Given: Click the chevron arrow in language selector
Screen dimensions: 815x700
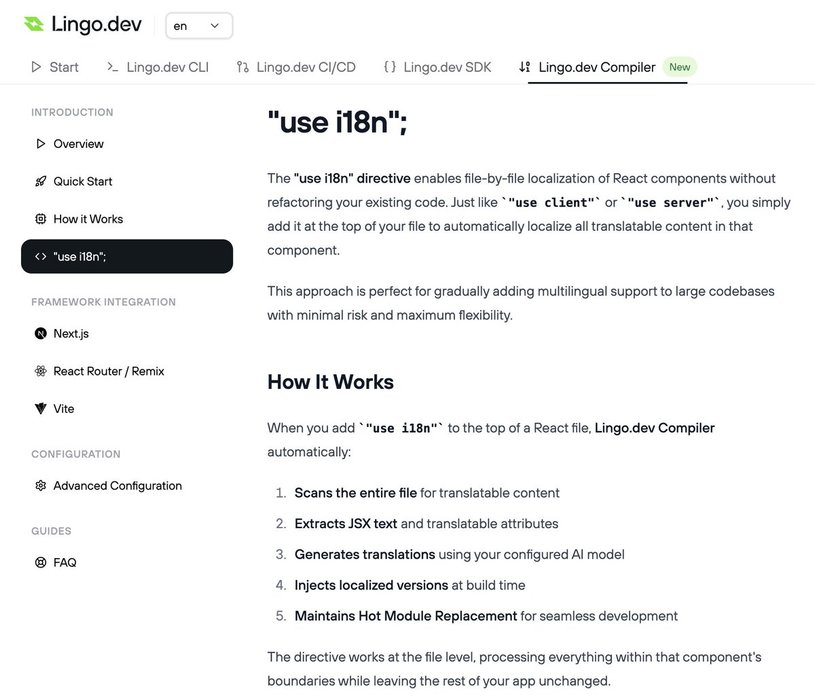Looking at the screenshot, I should [x=215, y=25].
